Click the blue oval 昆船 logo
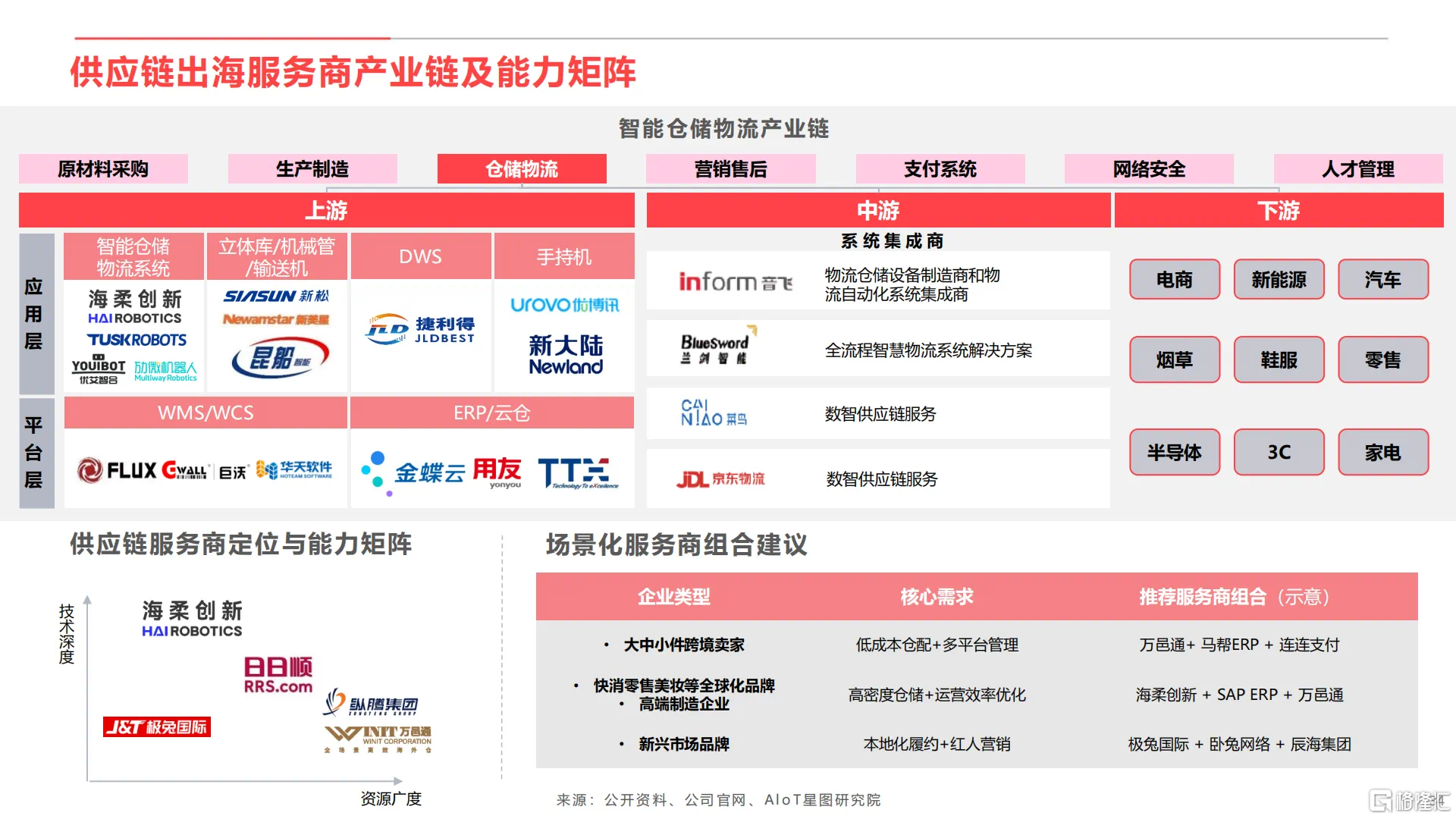This screenshot has width=1456, height=819. coord(280,358)
